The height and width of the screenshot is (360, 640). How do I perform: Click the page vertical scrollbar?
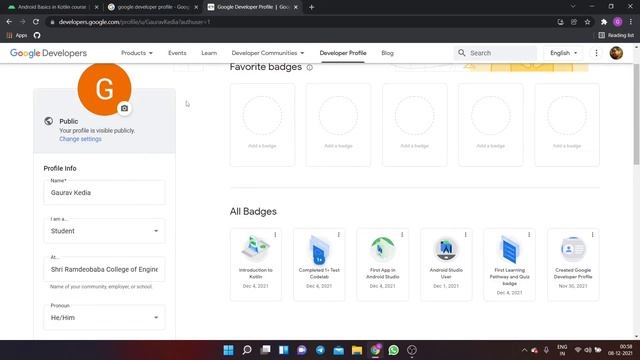636,114
